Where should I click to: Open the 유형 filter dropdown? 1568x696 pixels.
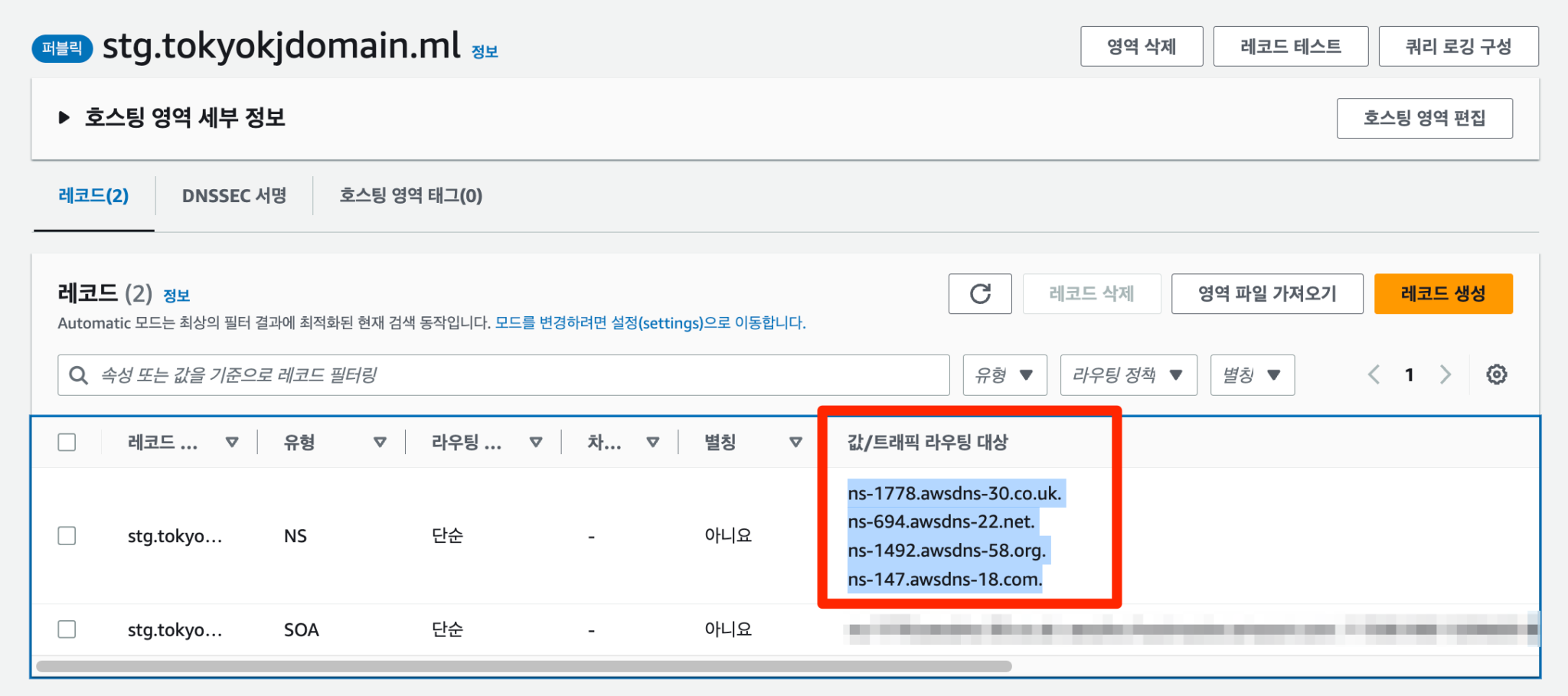point(1004,374)
